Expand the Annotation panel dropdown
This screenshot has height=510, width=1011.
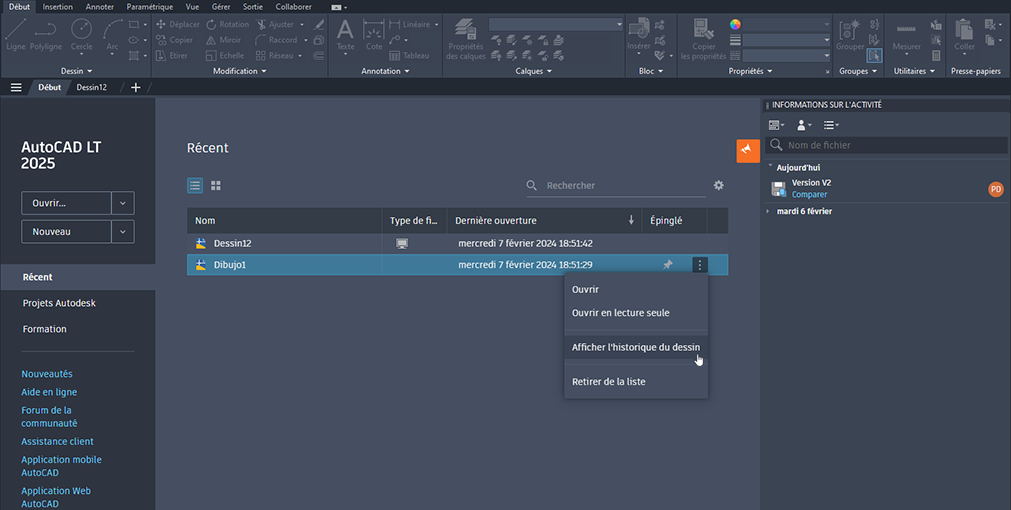point(385,71)
